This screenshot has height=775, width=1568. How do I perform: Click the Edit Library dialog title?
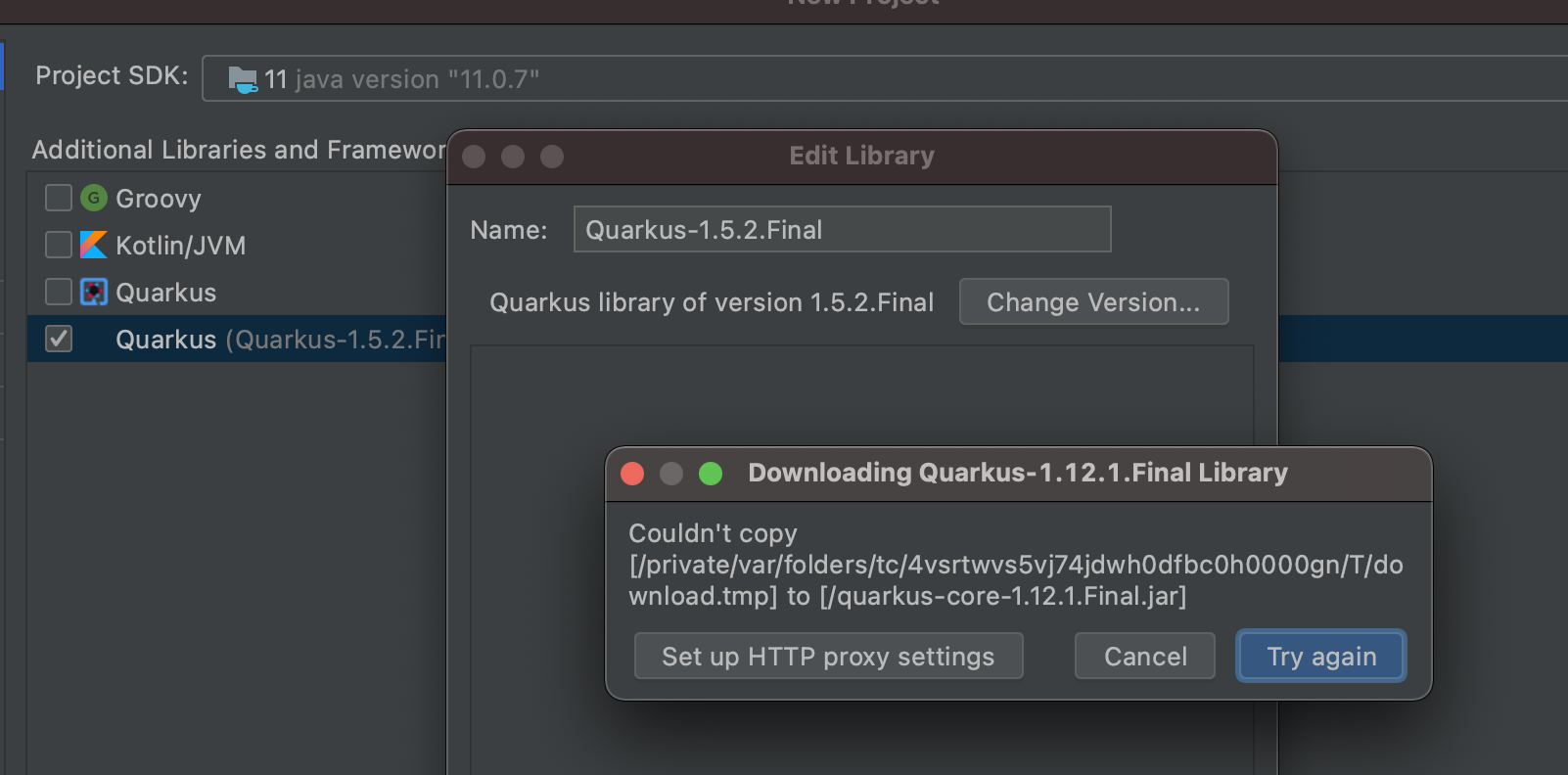point(861,156)
